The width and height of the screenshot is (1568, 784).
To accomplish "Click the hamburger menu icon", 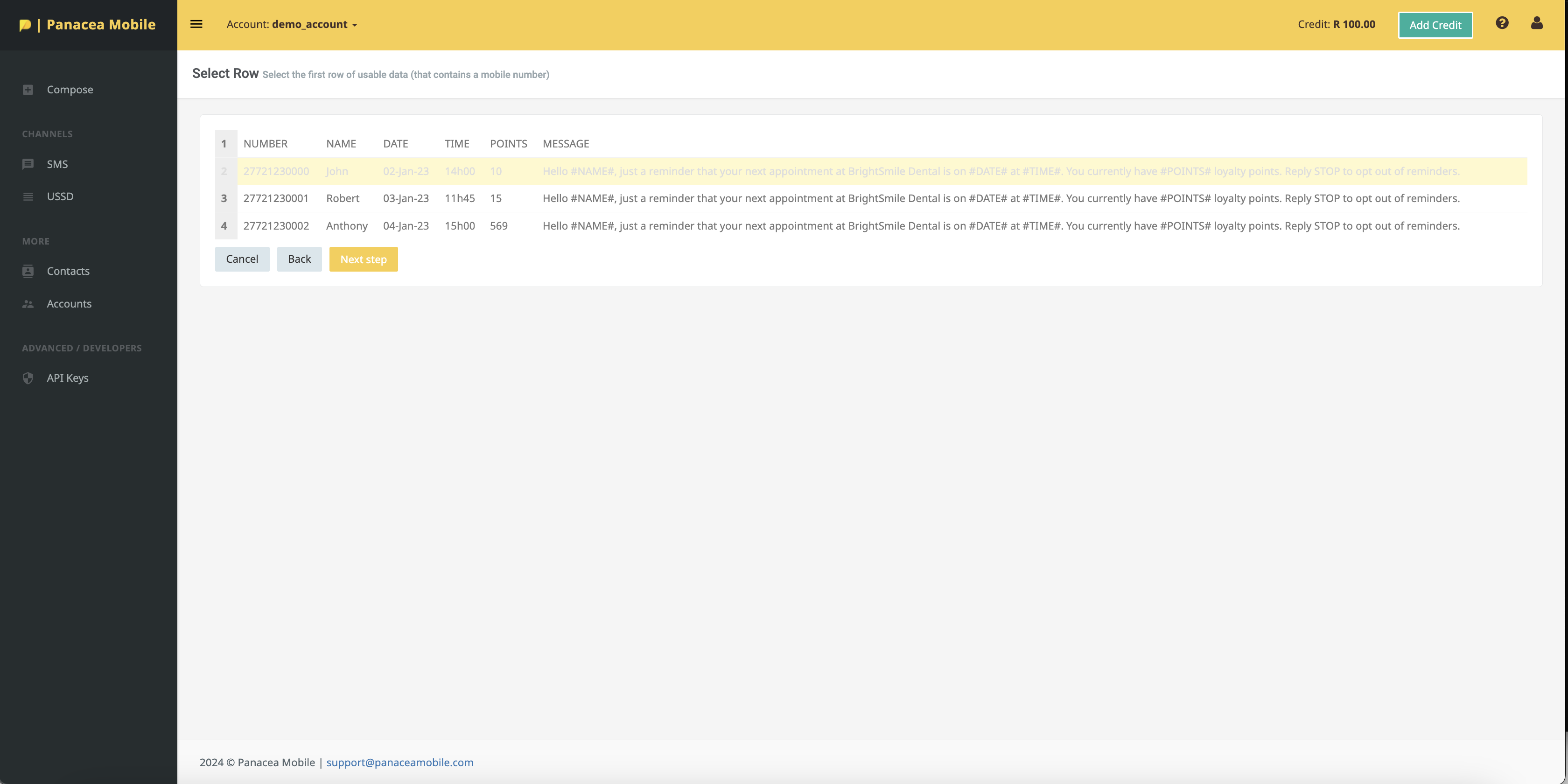I will tap(196, 24).
